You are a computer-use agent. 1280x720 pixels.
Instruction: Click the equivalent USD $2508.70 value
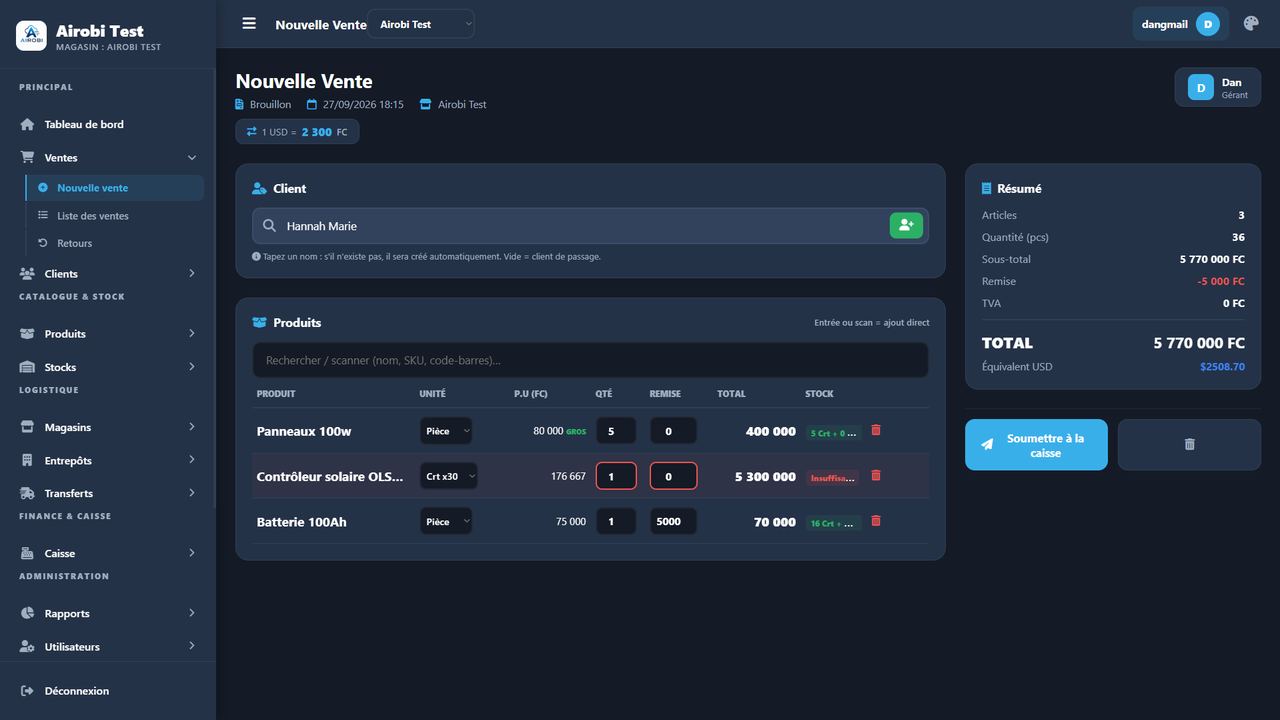[1222, 367]
